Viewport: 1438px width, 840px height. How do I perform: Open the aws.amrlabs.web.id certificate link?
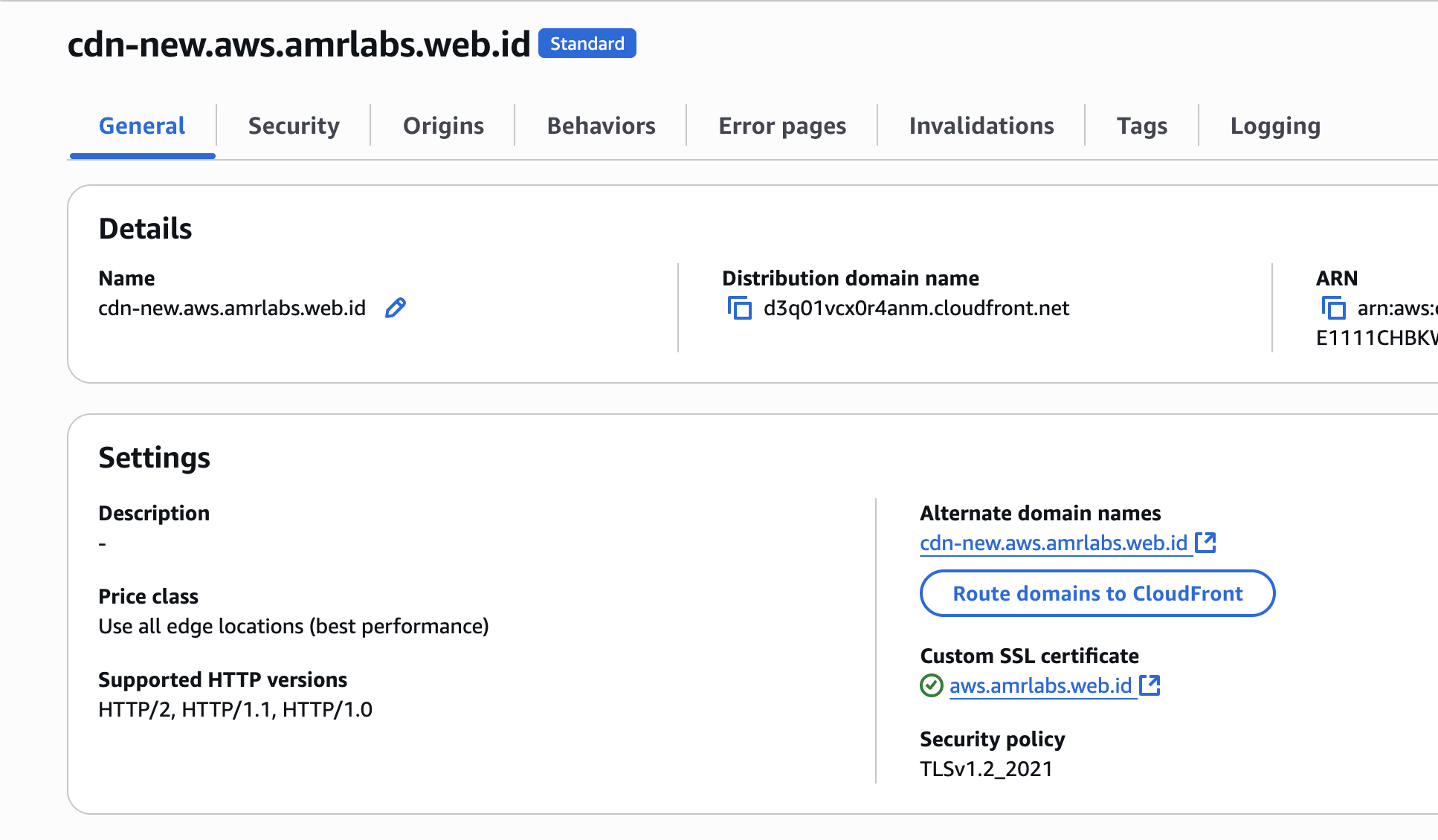1040,686
